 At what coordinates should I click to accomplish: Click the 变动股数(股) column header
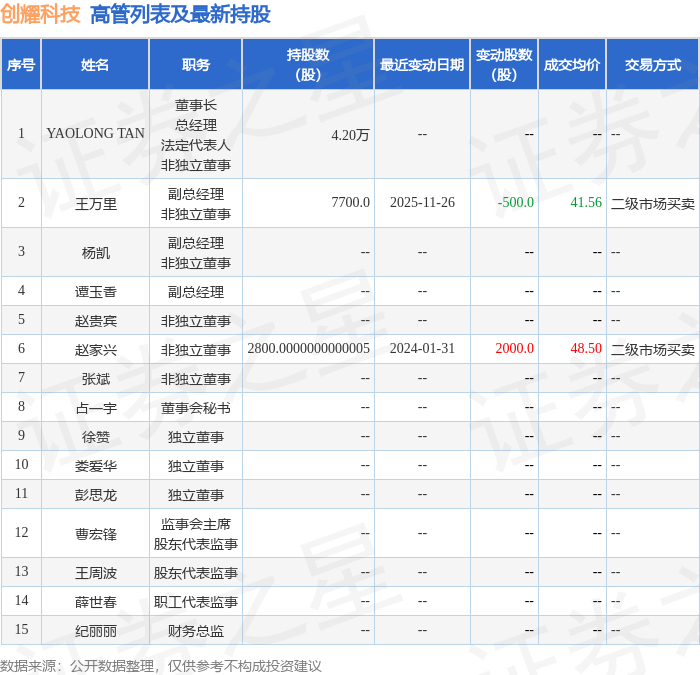pos(504,65)
